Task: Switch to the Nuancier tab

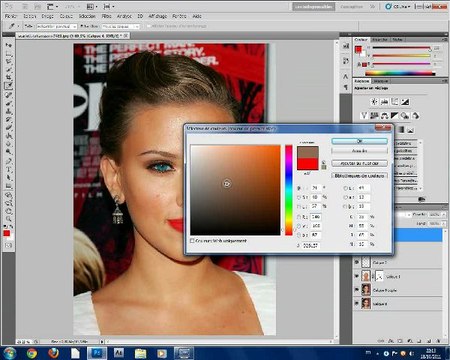Action: [x=379, y=39]
